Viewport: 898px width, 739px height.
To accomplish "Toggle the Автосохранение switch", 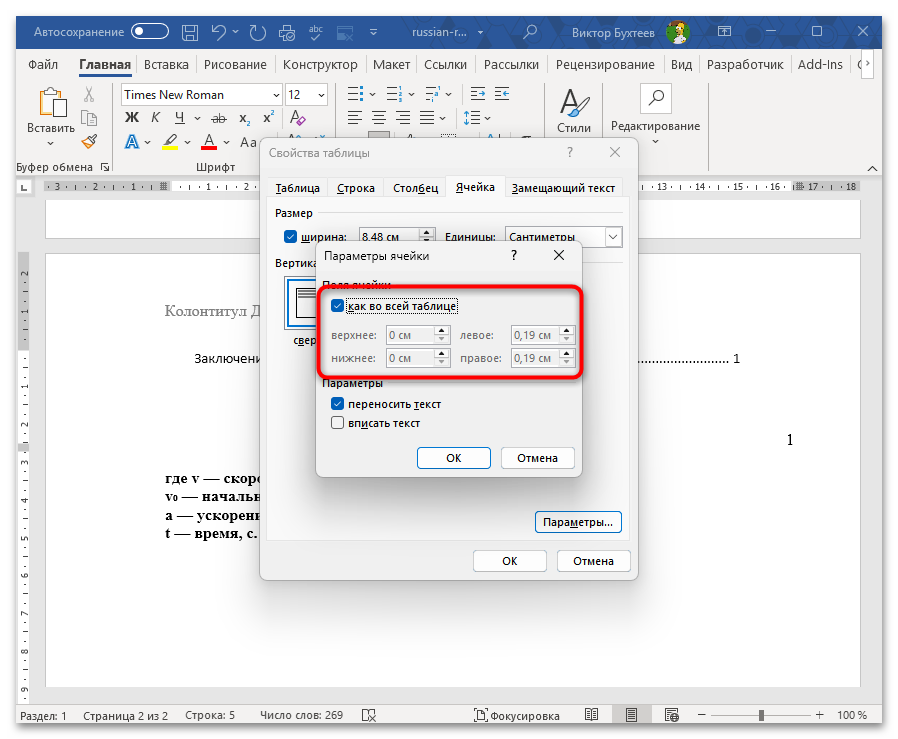I will 149,32.
